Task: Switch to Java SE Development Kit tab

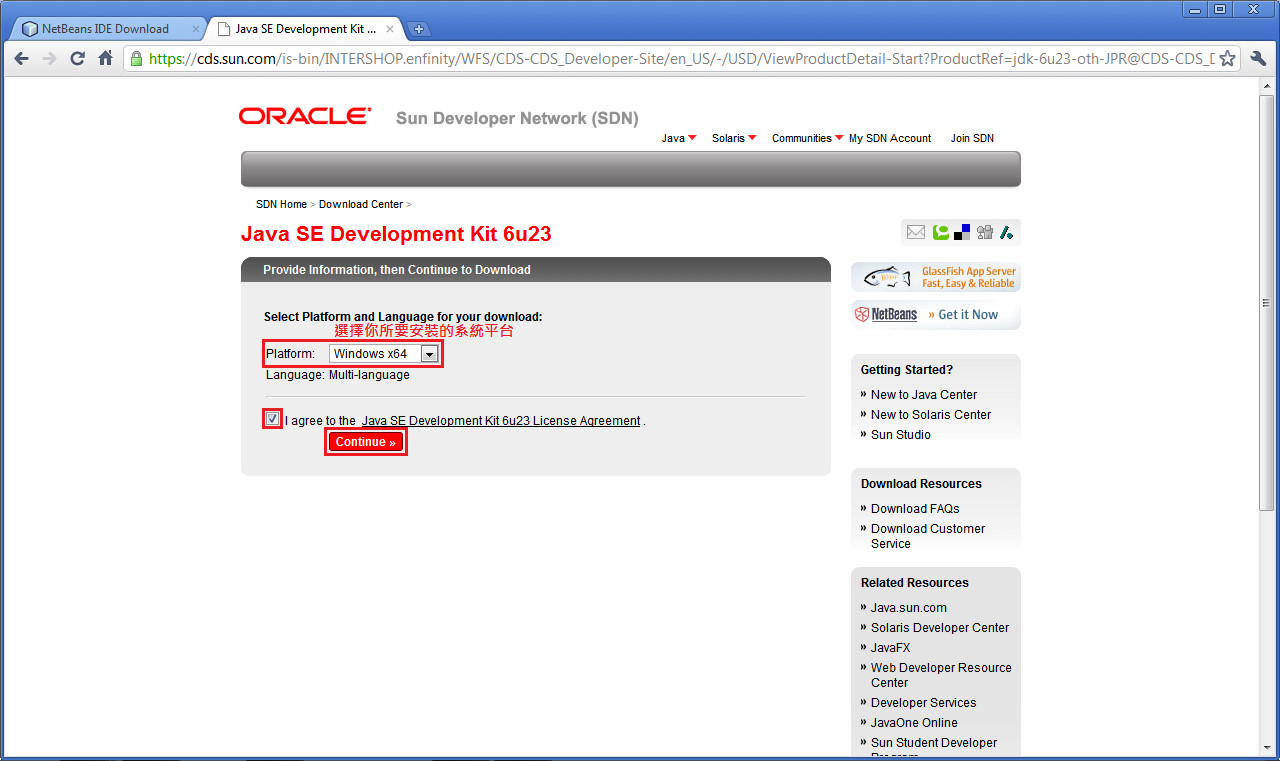Action: [305, 29]
